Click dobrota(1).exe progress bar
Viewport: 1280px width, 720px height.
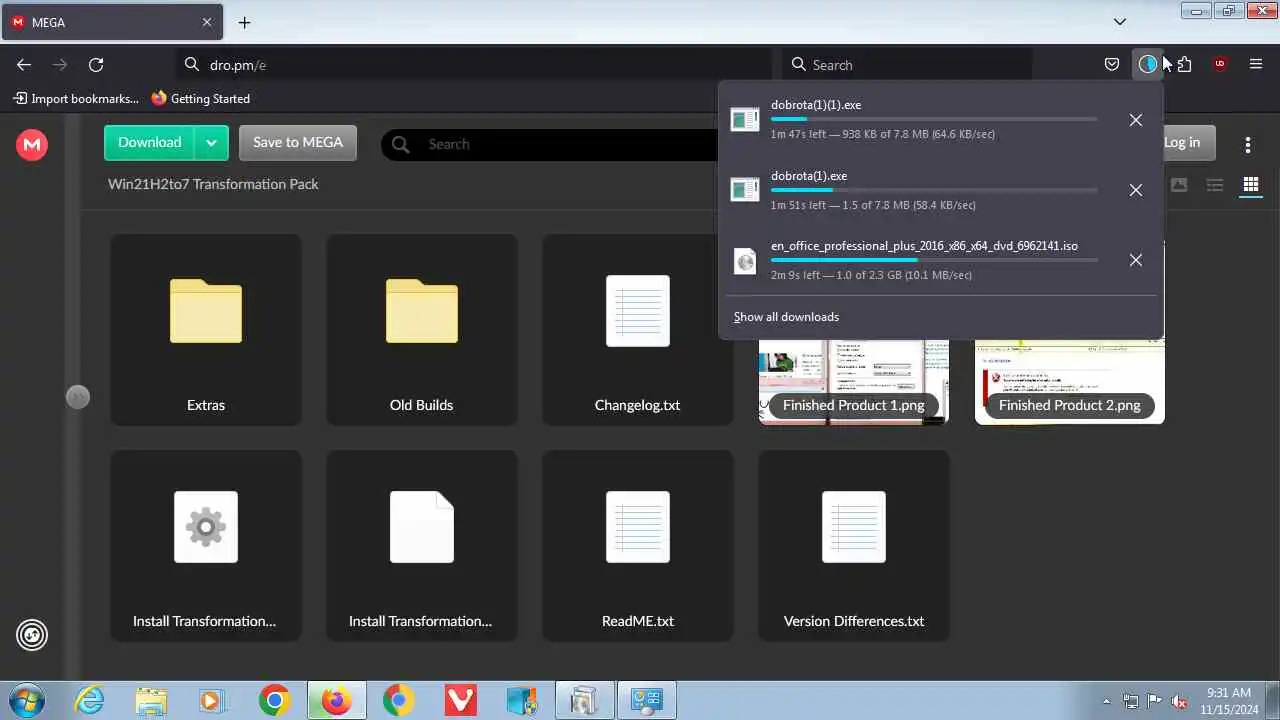[934, 190]
